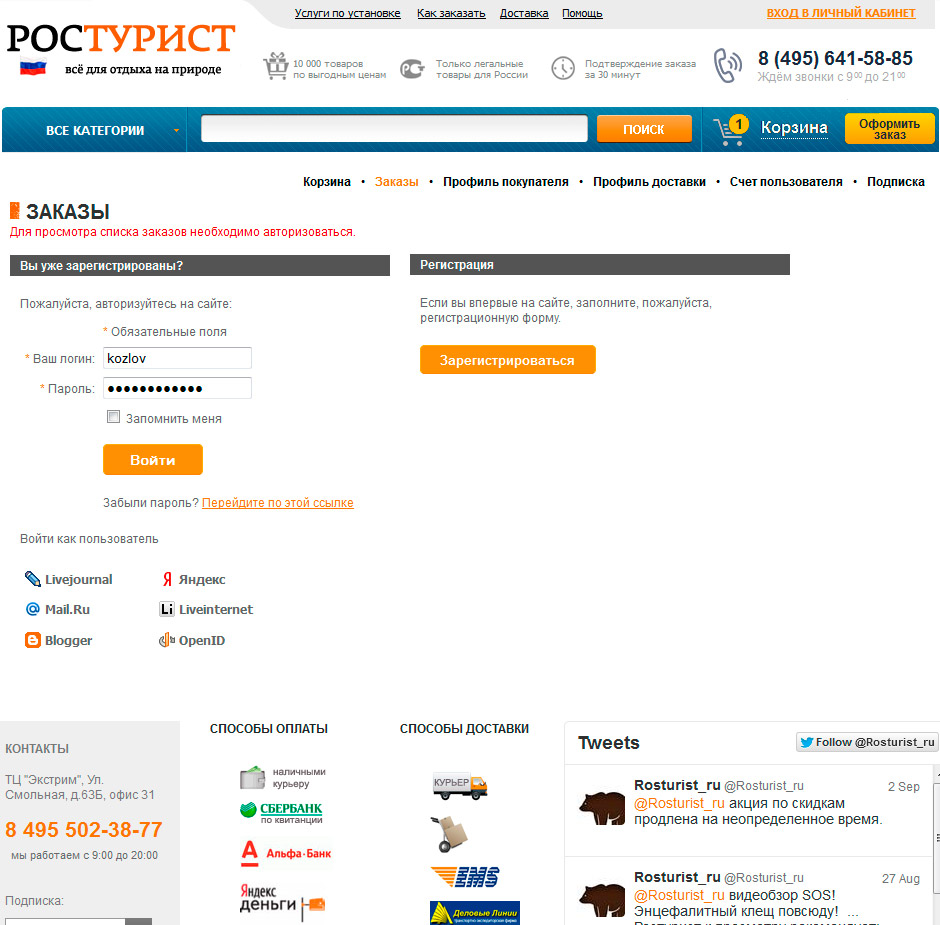
Task: Follow the password recovery link
Action: click(x=278, y=502)
